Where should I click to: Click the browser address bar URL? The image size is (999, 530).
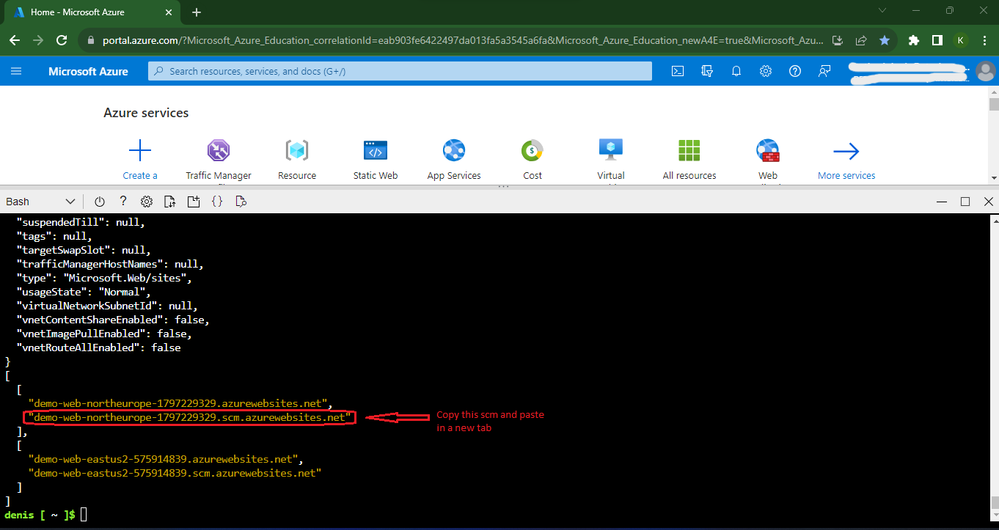pyautogui.click(x=463, y=40)
